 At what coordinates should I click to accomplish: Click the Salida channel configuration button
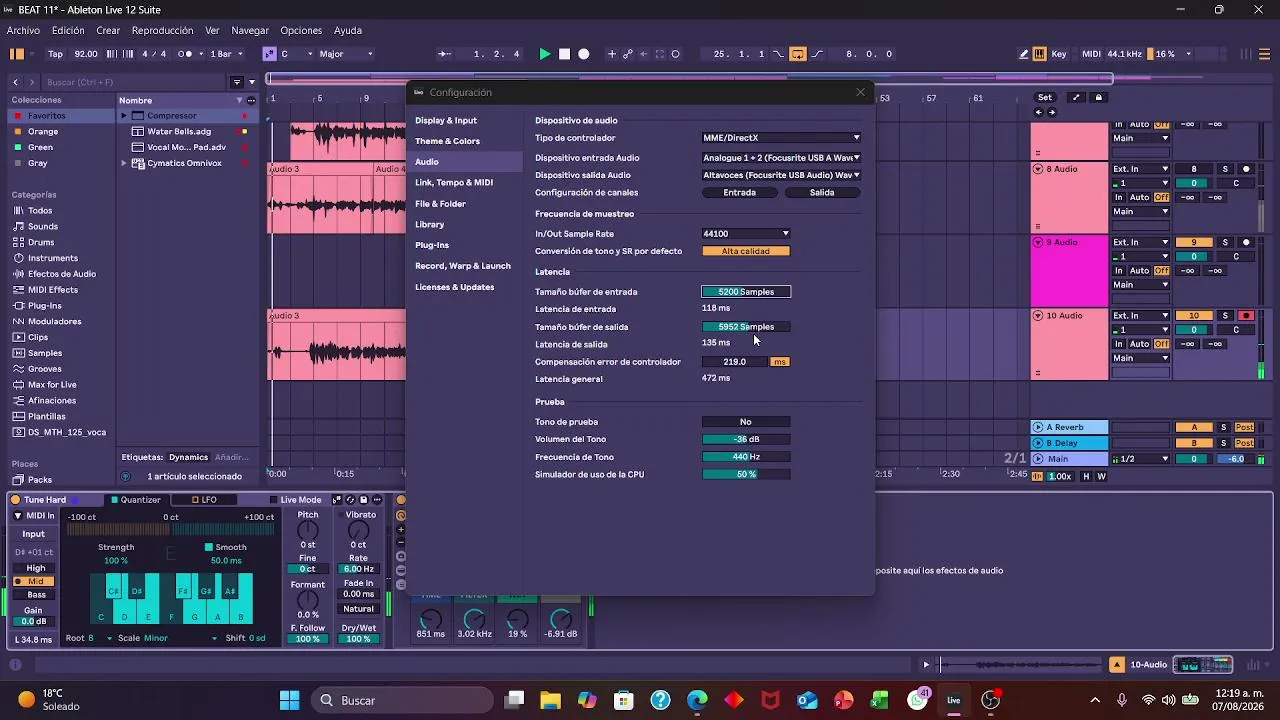[822, 193]
